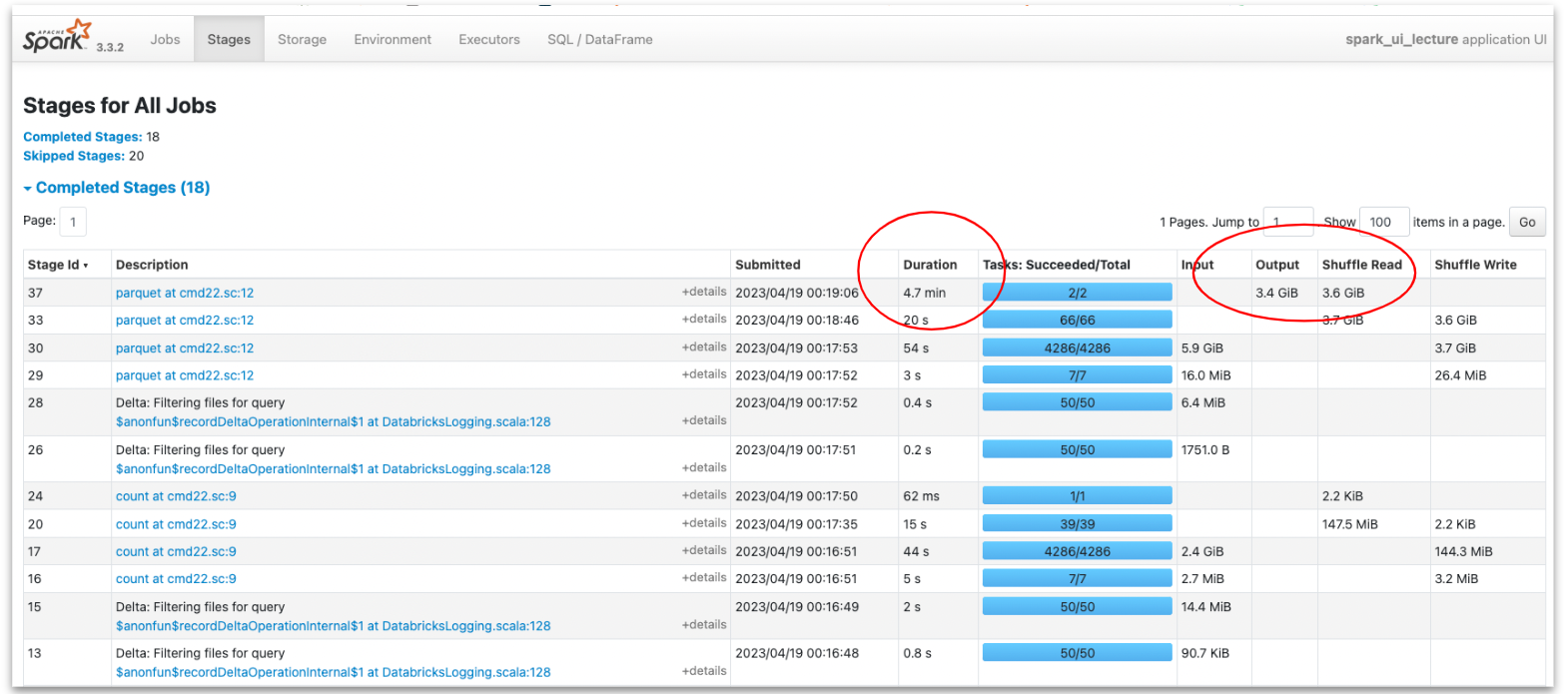This screenshot has width=1568, height=694.
Task: Open the Jobs tab
Action: [x=165, y=40]
